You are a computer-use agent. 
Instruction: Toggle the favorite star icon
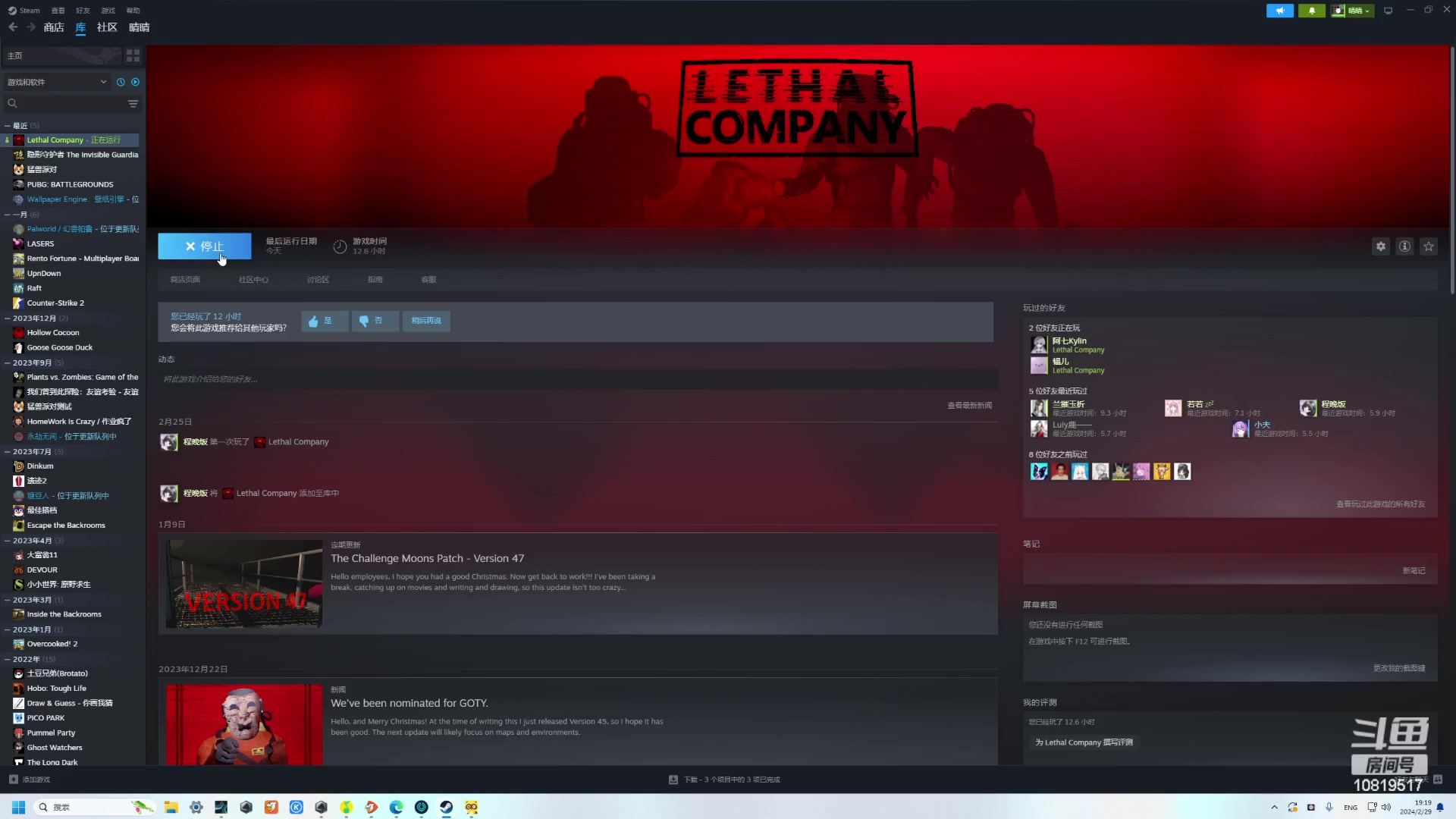tap(1429, 246)
